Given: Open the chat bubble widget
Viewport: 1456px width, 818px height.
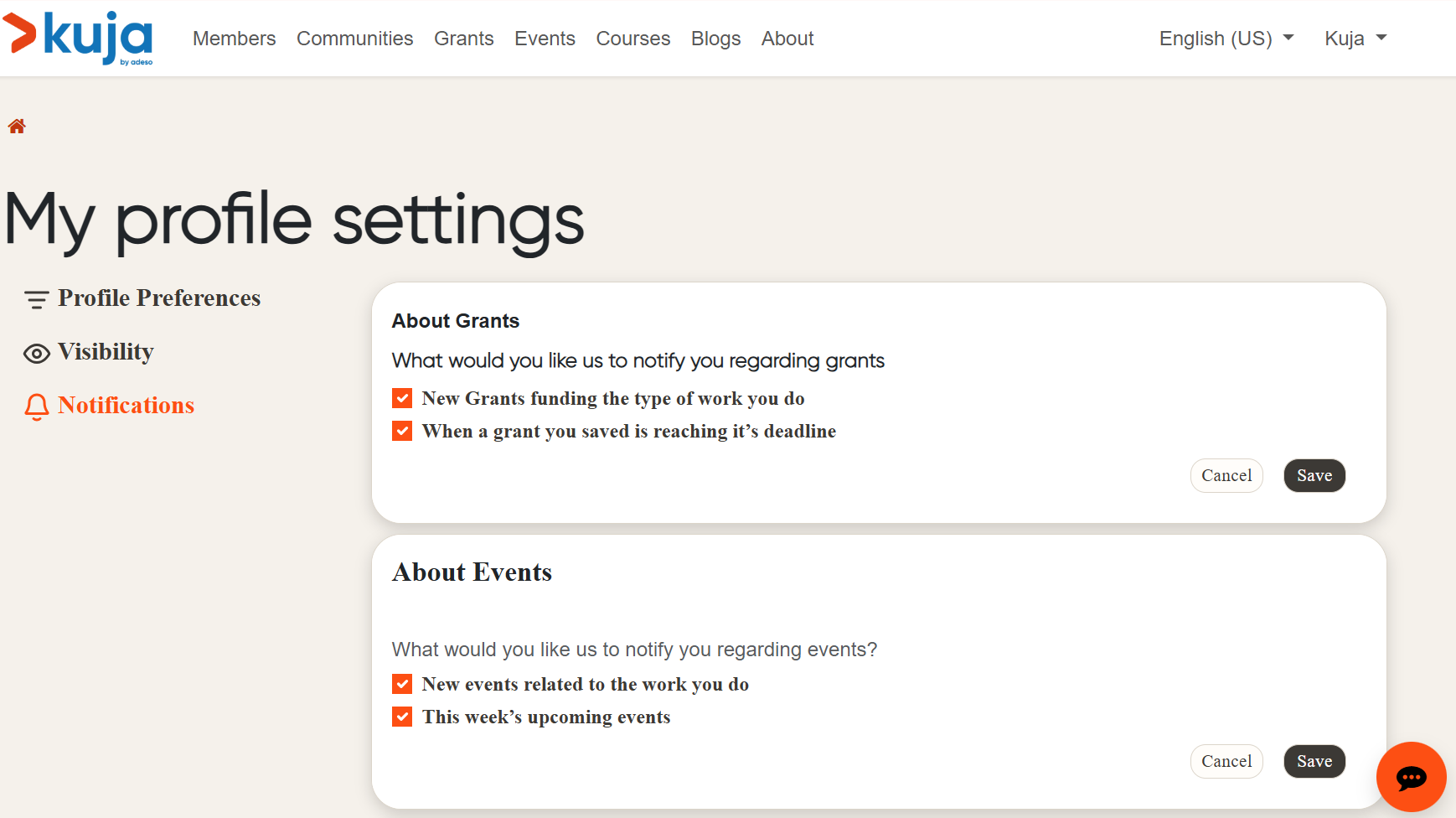Looking at the screenshot, I should (1411, 777).
